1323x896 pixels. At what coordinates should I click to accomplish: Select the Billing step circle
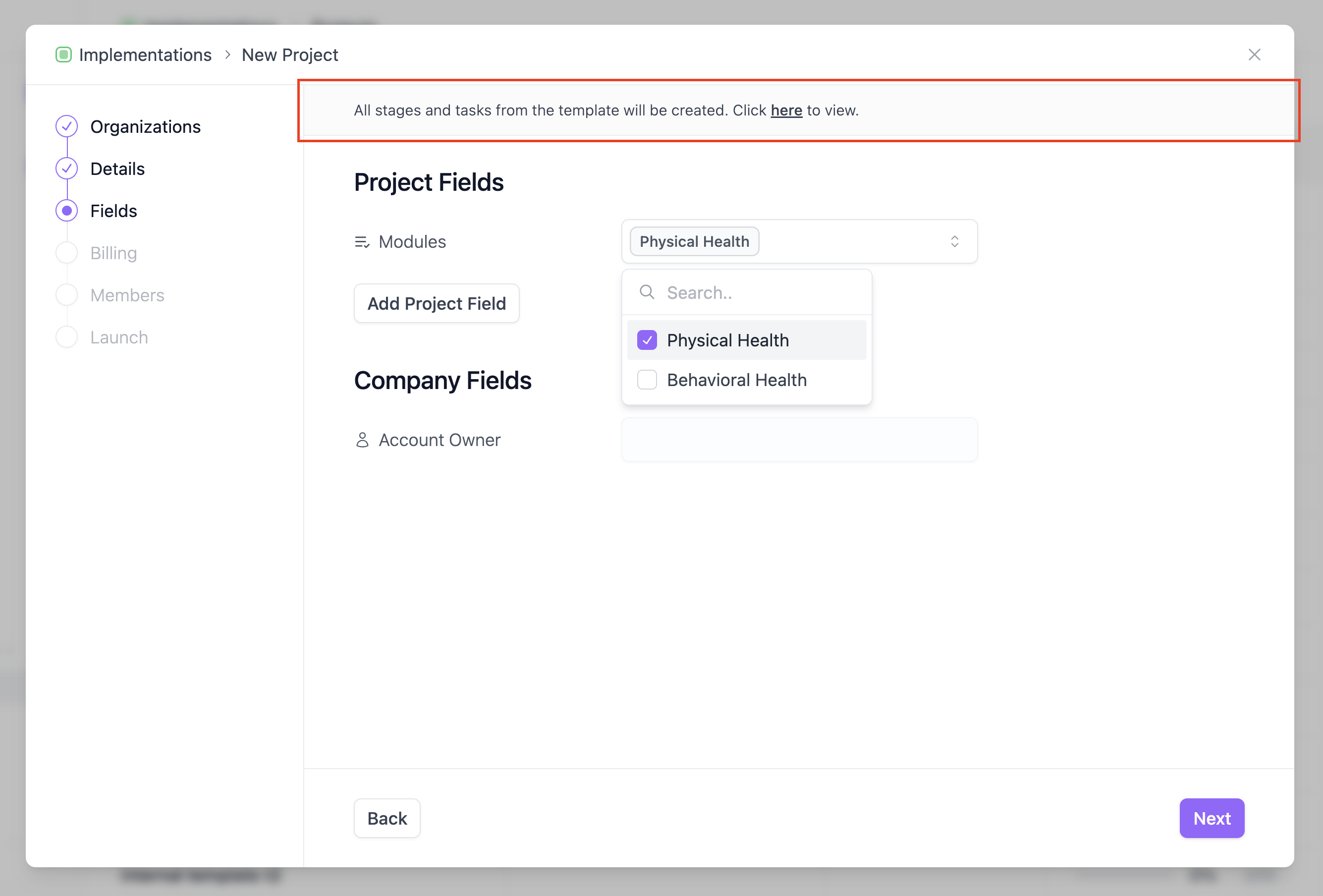pos(66,253)
